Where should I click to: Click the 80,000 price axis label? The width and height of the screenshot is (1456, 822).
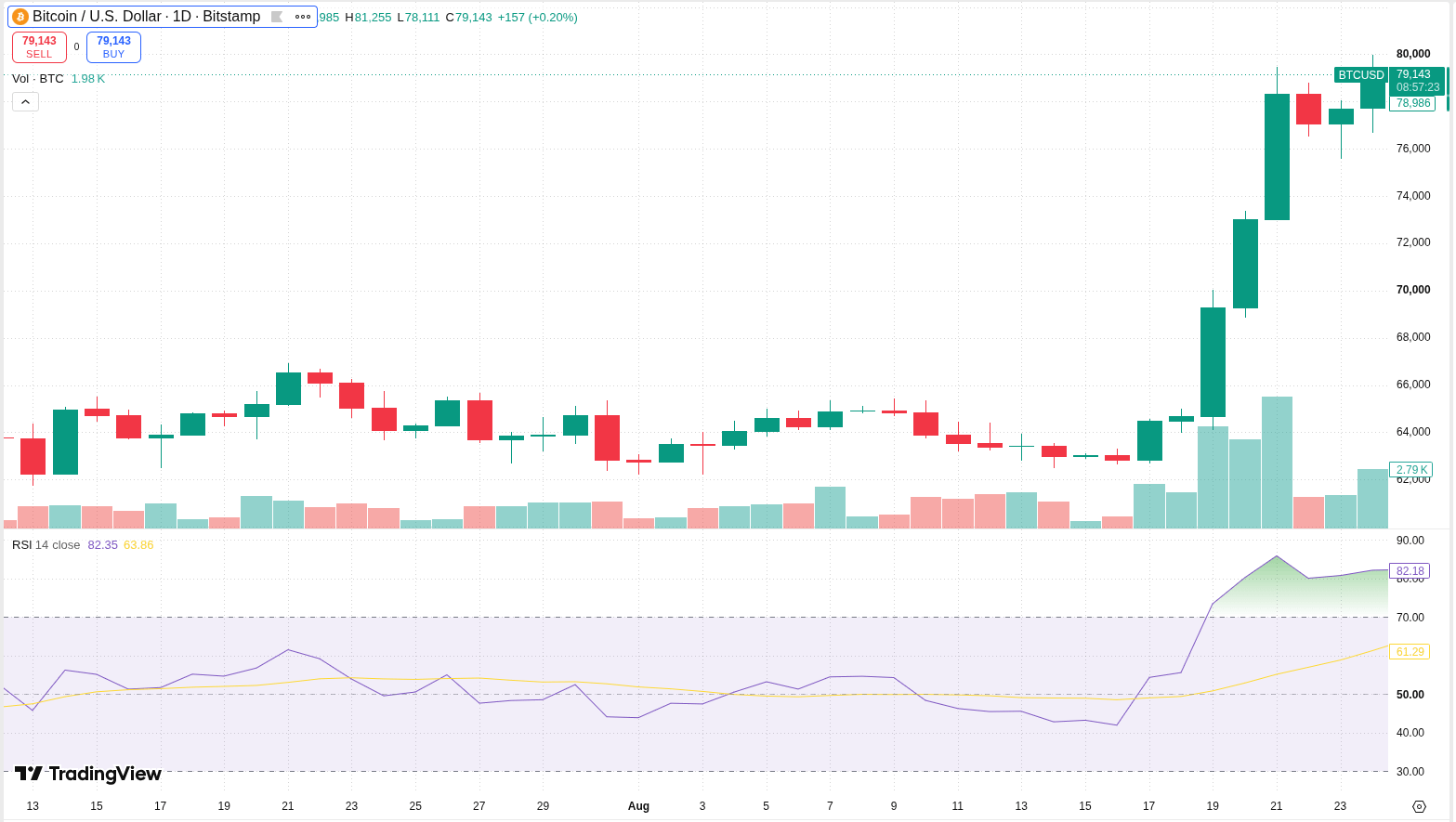[1413, 54]
